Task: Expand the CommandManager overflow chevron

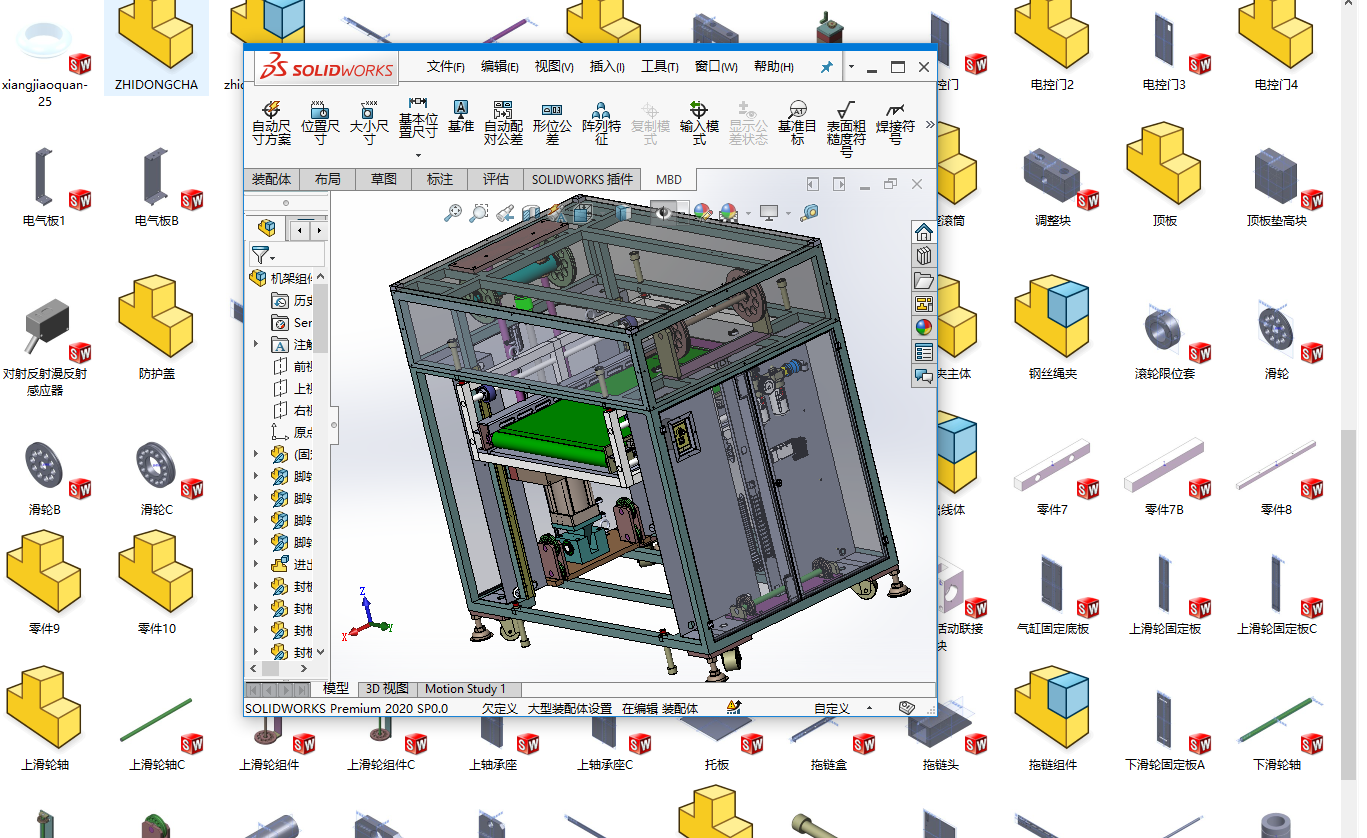Action: 929,124
